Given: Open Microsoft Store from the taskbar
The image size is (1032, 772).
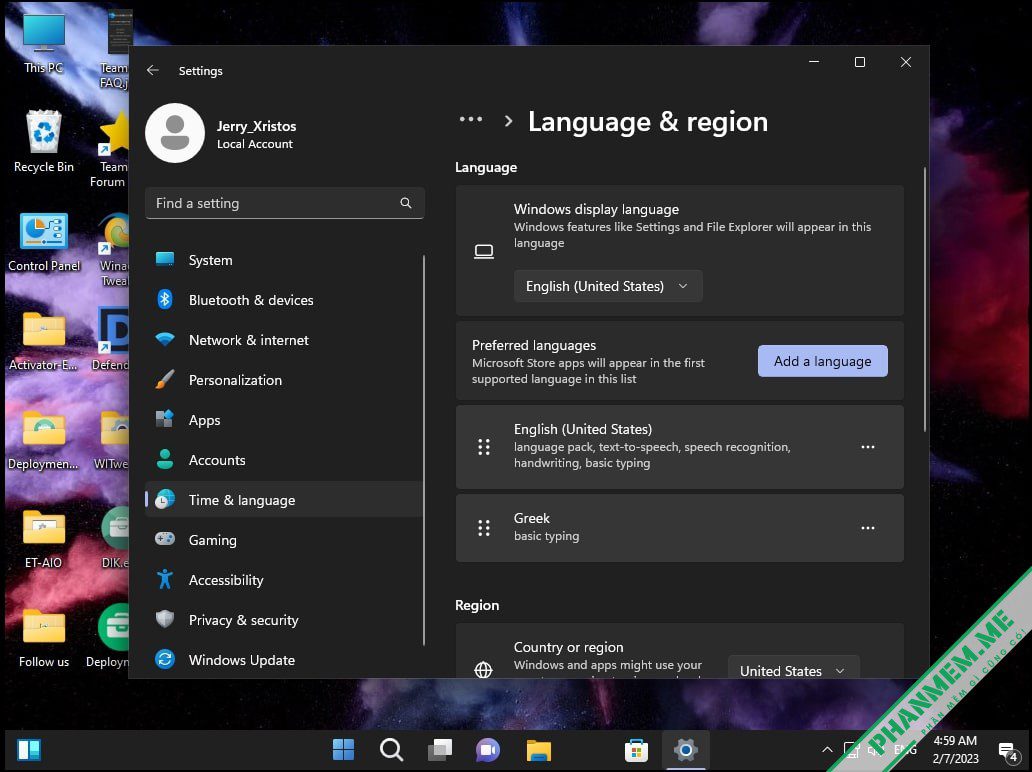Looking at the screenshot, I should [636, 750].
